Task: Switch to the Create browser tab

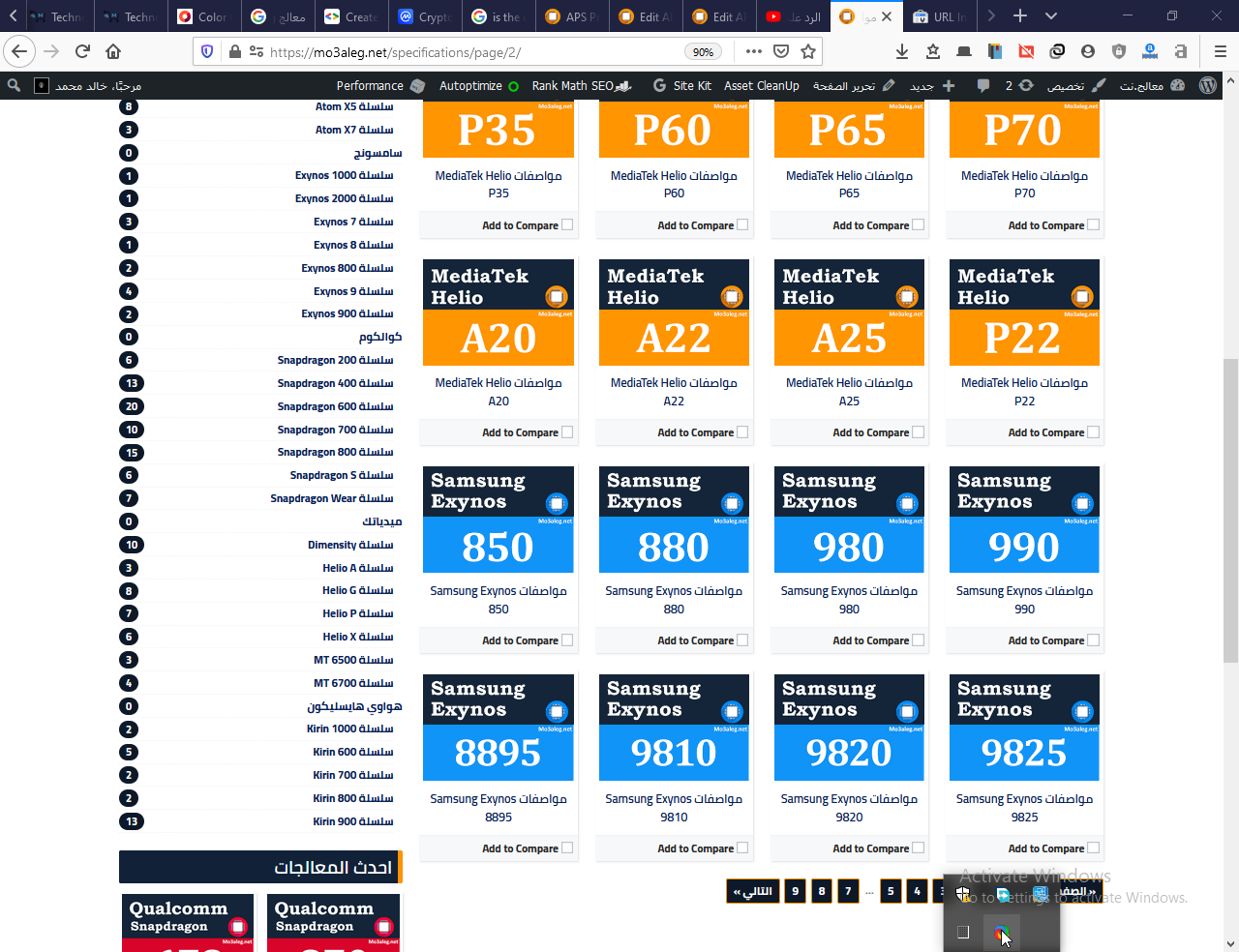Action: tap(351, 16)
